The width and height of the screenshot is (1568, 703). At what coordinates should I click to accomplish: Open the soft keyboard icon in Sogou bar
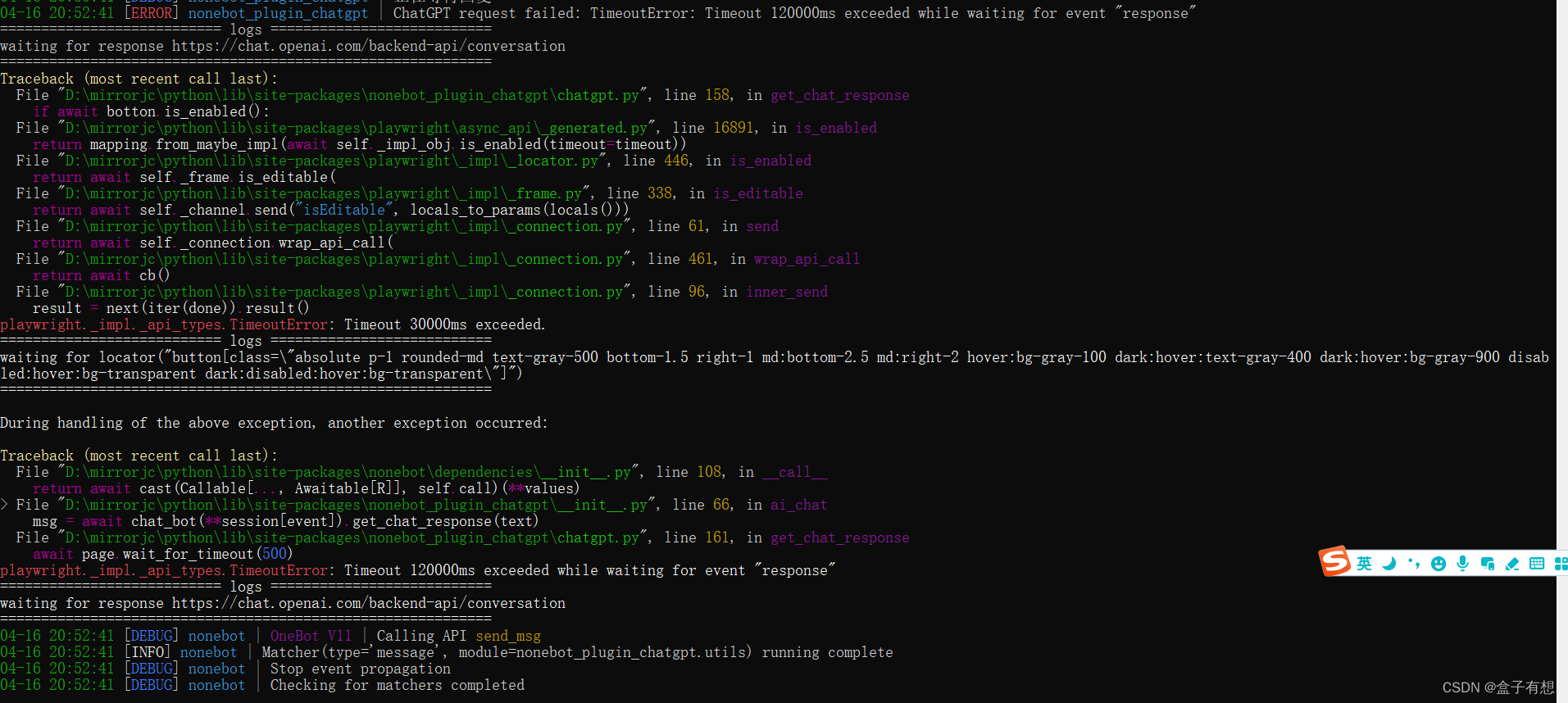coord(1537,564)
